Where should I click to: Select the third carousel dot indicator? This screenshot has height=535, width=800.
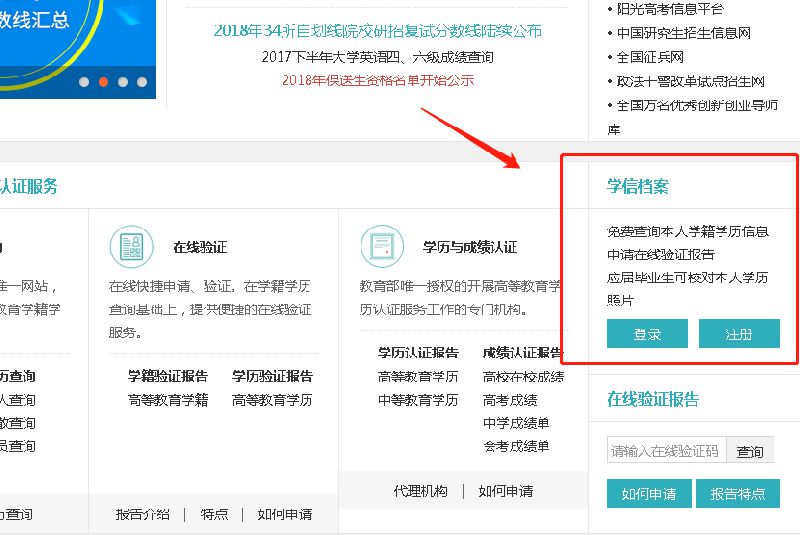122,82
